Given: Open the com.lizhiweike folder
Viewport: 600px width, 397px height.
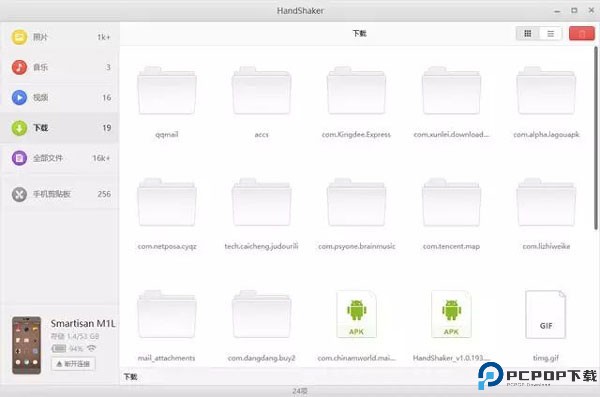Looking at the screenshot, I should click(x=546, y=202).
